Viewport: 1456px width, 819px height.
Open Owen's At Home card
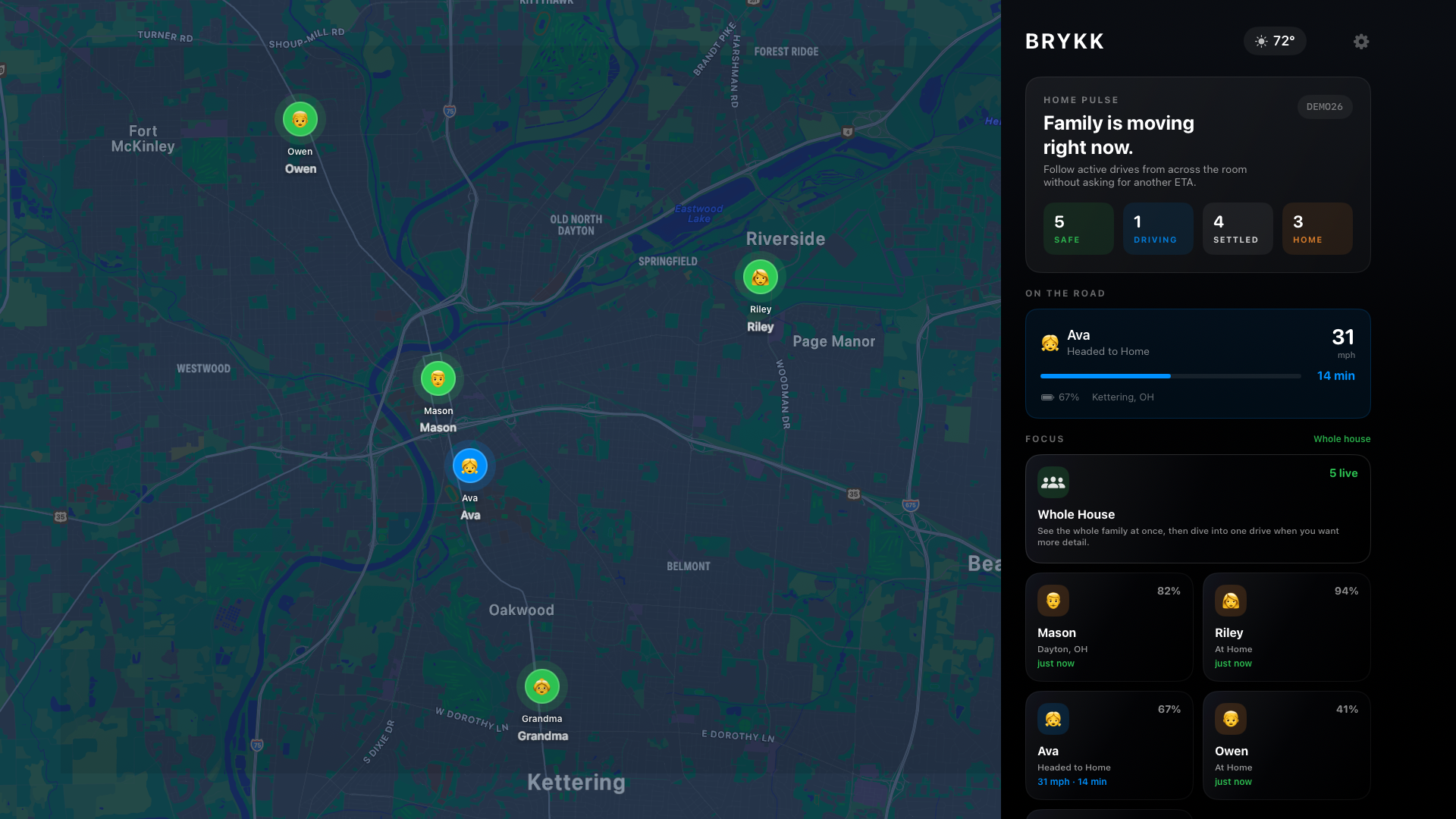tap(1286, 745)
